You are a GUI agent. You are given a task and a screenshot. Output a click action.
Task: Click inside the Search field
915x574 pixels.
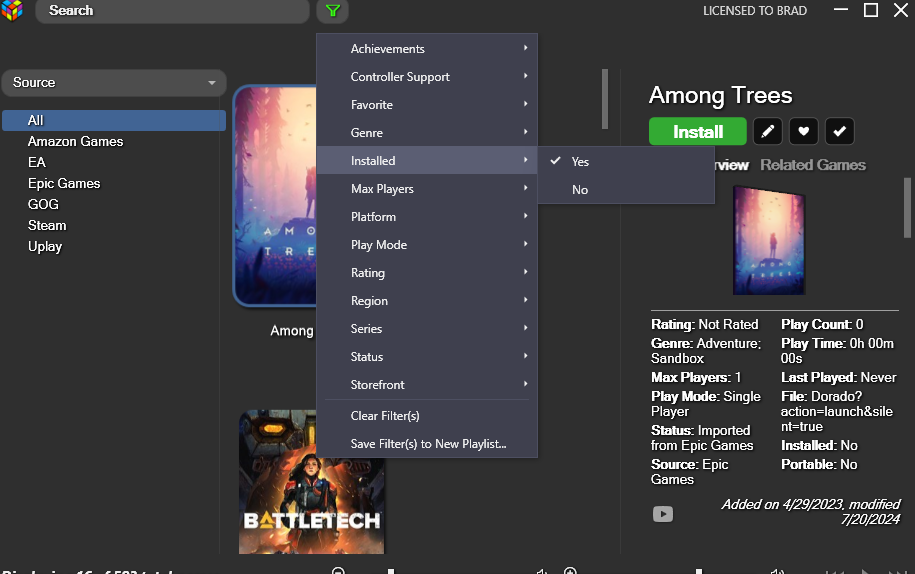click(172, 11)
